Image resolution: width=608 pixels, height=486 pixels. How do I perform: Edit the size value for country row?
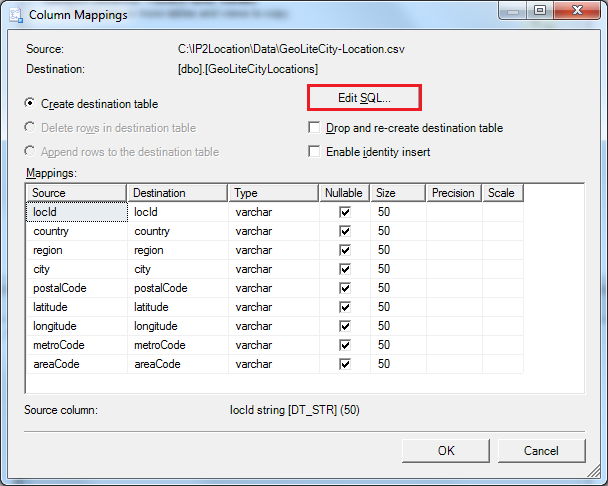click(x=398, y=231)
